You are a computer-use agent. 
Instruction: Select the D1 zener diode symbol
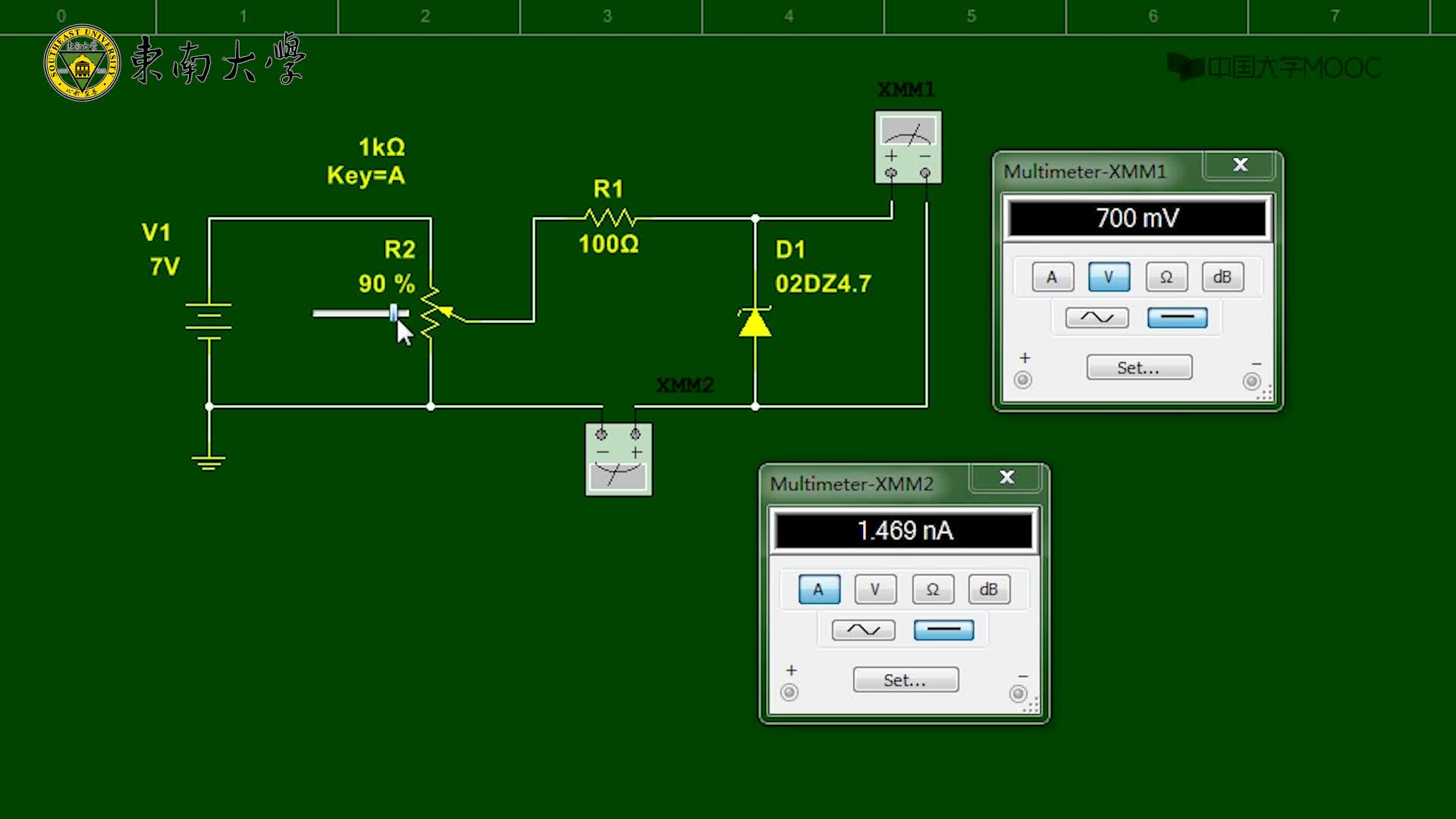[x=755, y=323]
